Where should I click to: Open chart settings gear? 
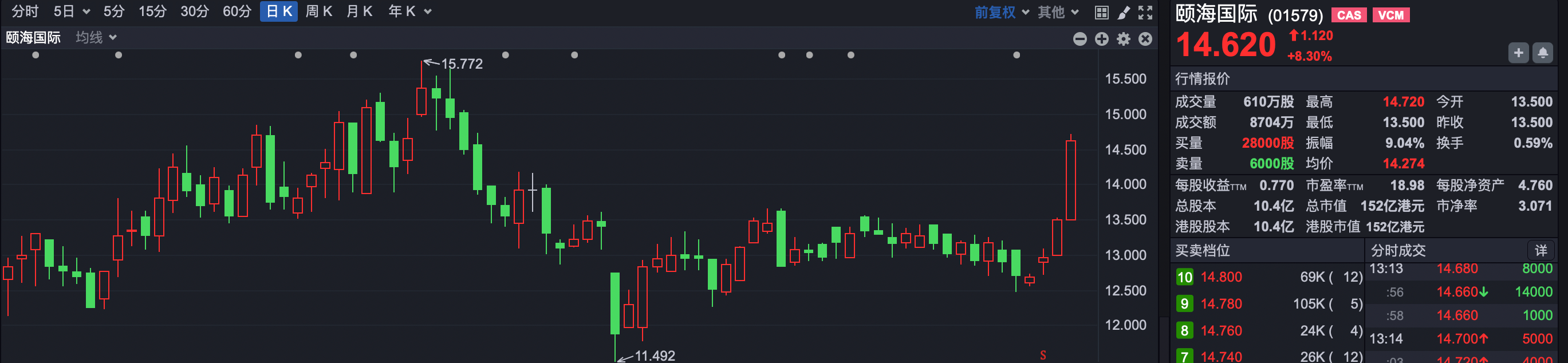[1124, 39]
